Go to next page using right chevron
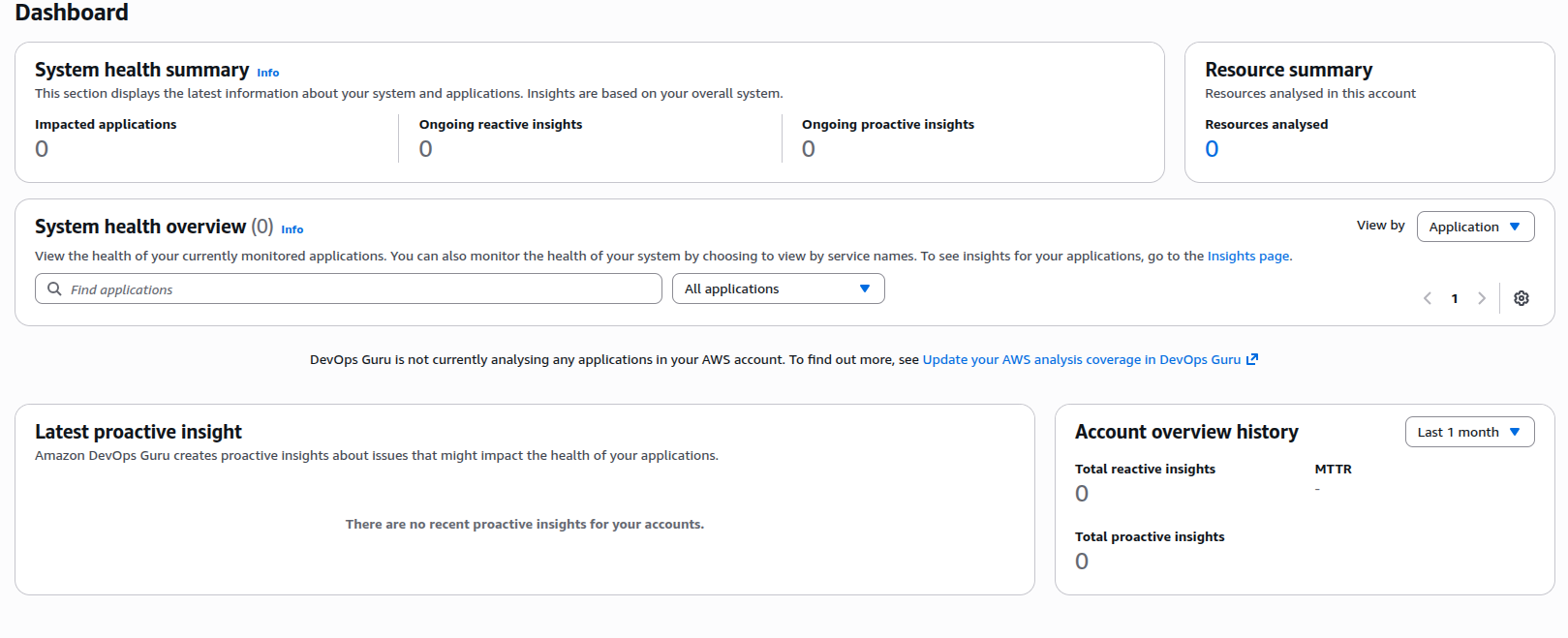1568x638 pixels. (1481, 298)
